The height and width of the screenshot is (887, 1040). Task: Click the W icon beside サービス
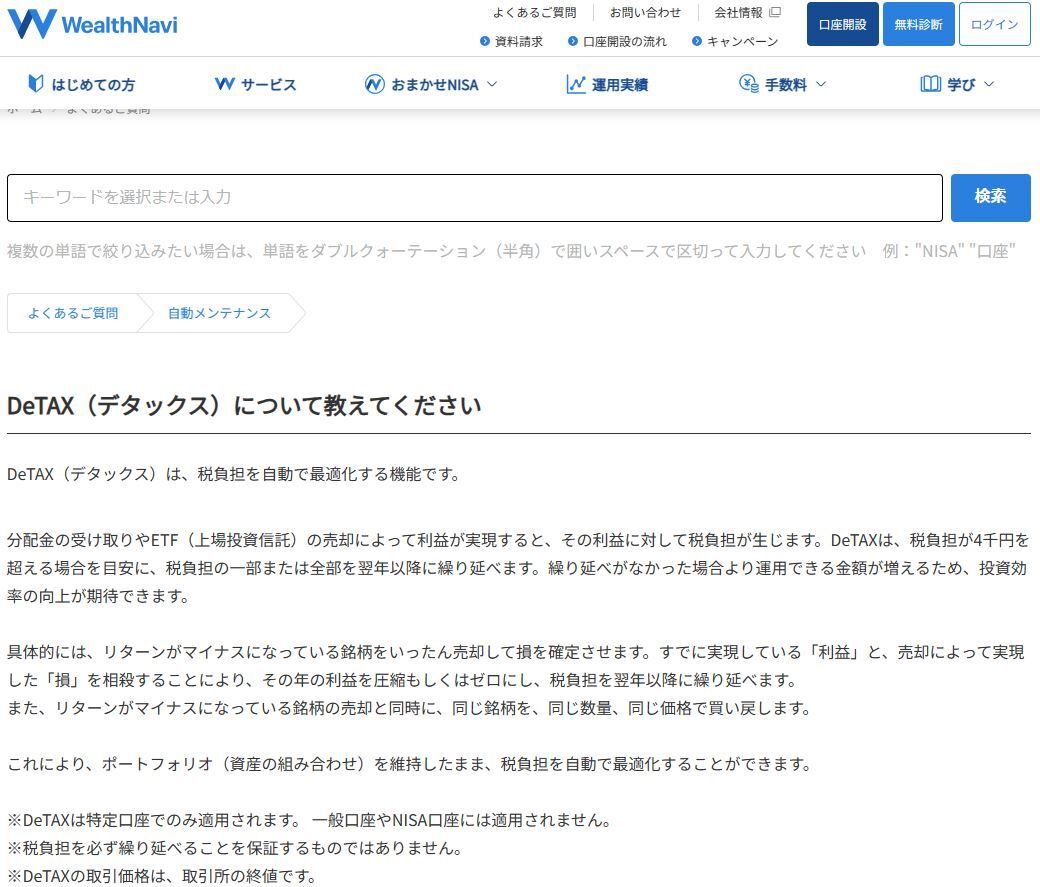tap(225, 84)
